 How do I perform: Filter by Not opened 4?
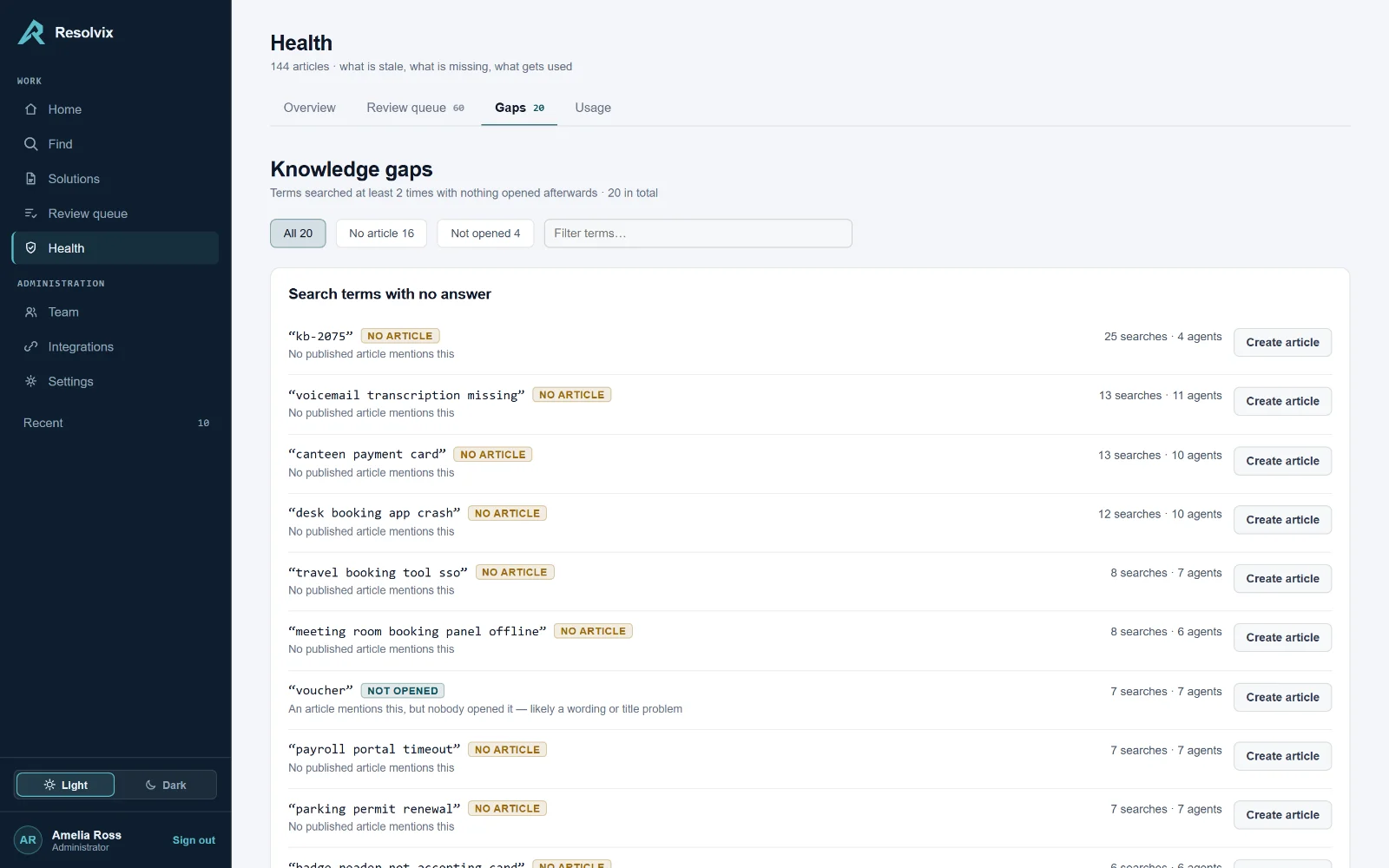pos(485,233)
